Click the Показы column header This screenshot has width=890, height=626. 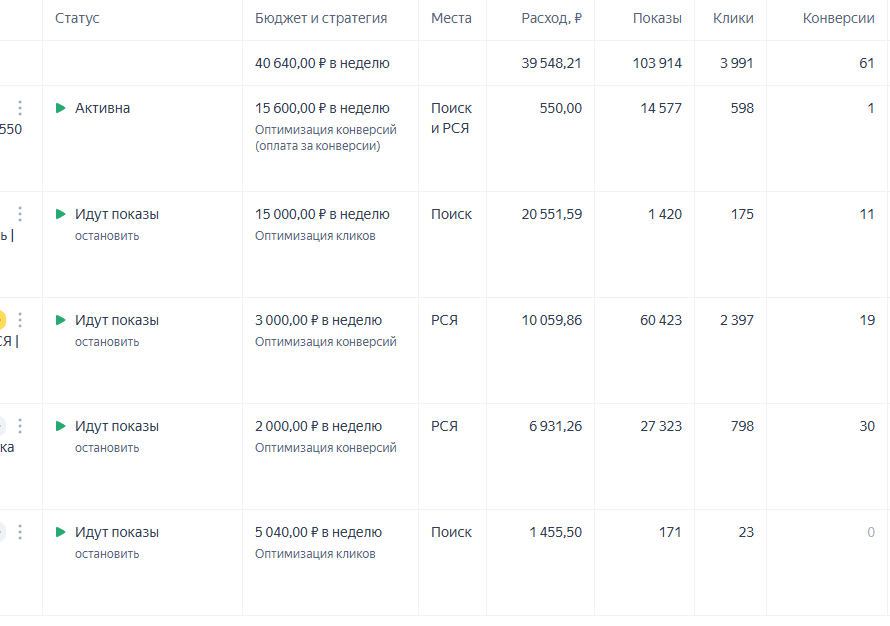click(657, 19)
